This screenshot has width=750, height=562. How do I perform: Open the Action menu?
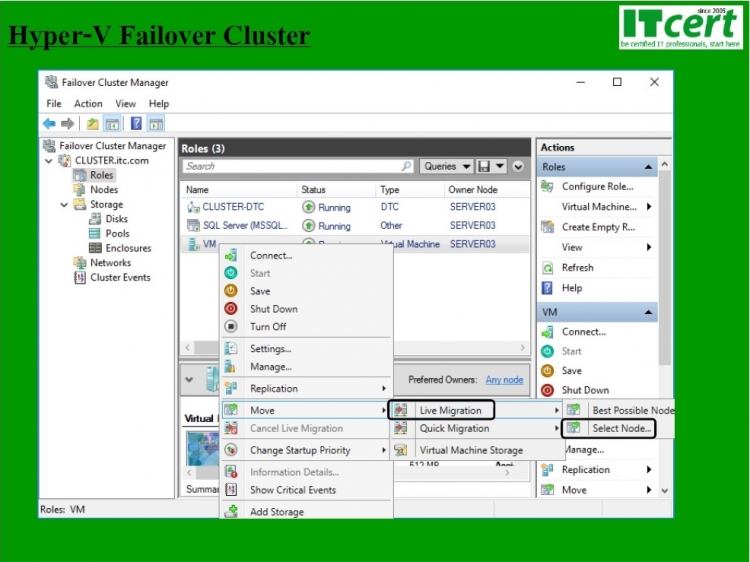tap(88, 103)
